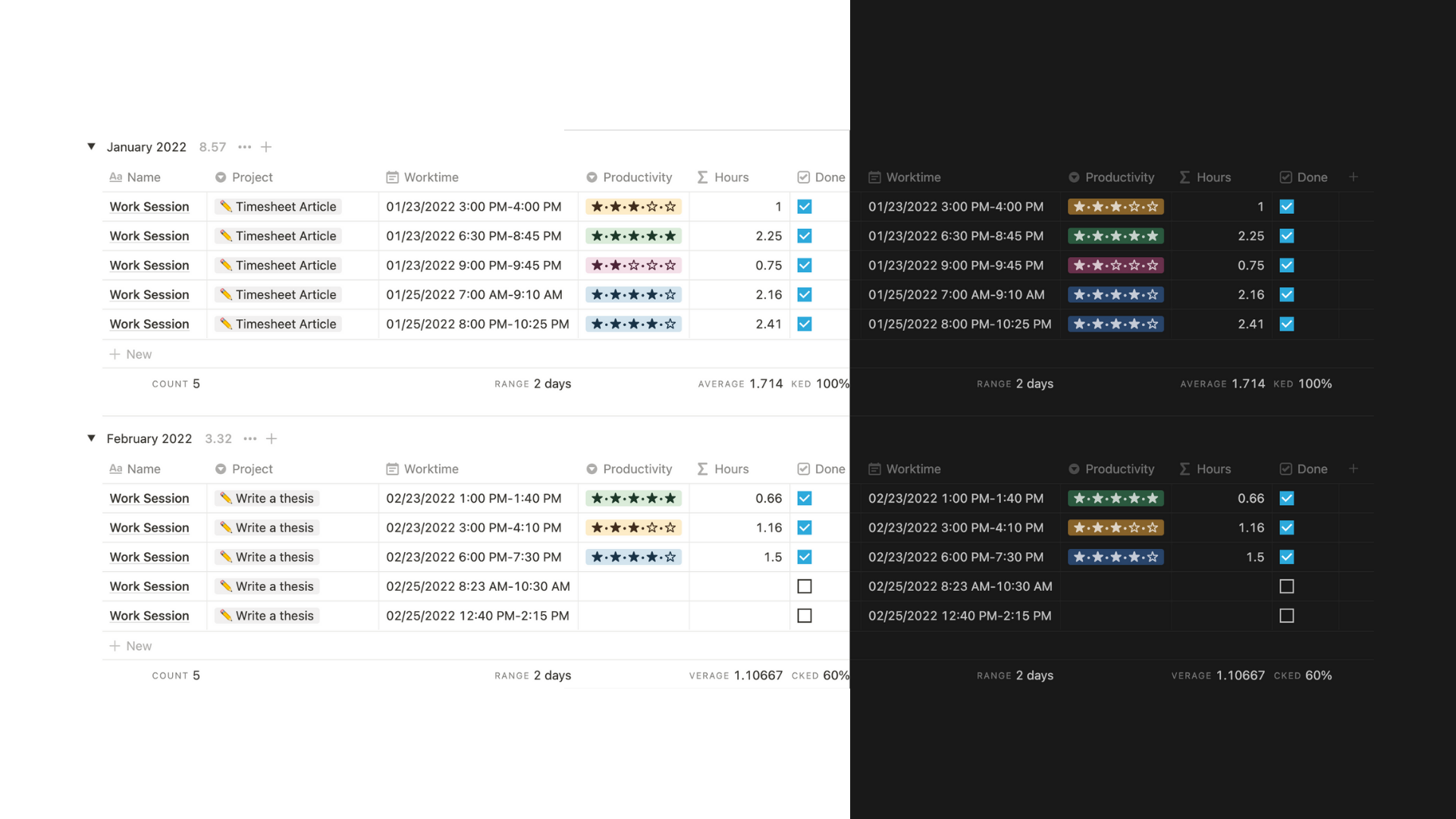Click dark Hours cell 1.16 in February
Screen dimensions: 1456x819
click(1222, 528)
